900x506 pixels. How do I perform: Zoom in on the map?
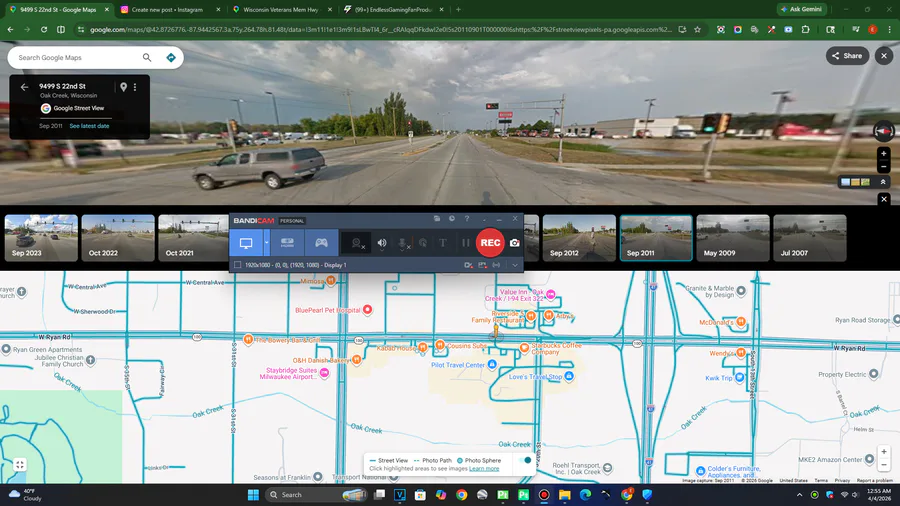884,451
